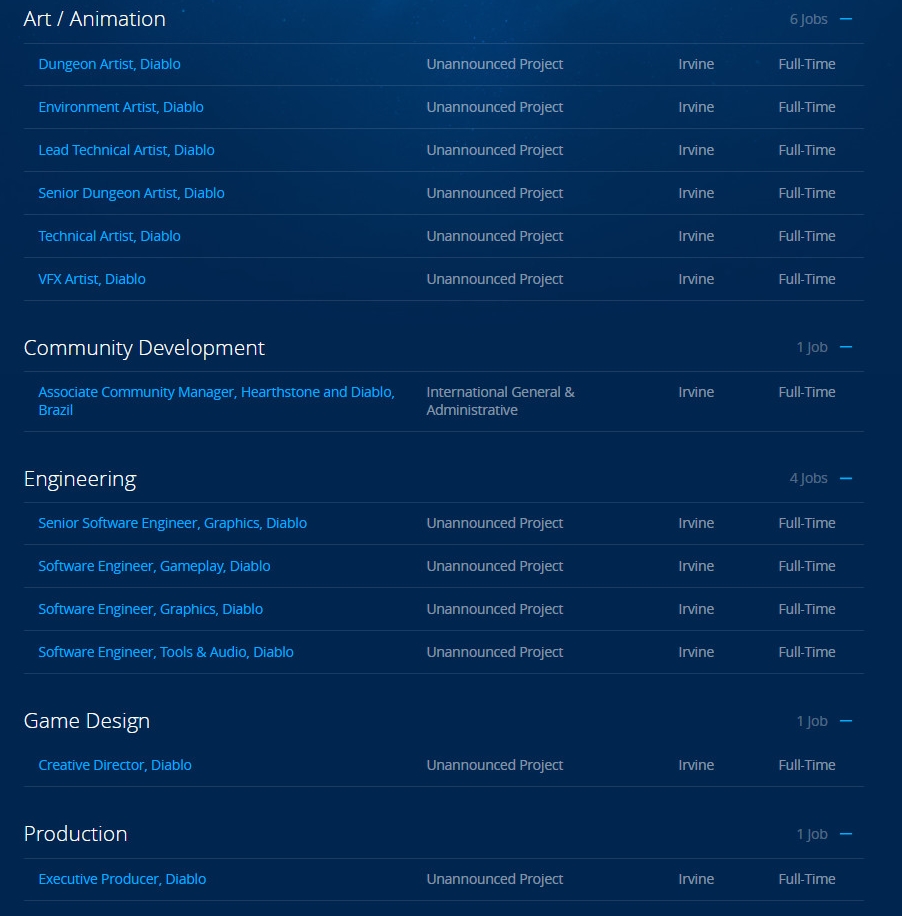Click "Irvine" in Creative Director row

coord(696,765)
